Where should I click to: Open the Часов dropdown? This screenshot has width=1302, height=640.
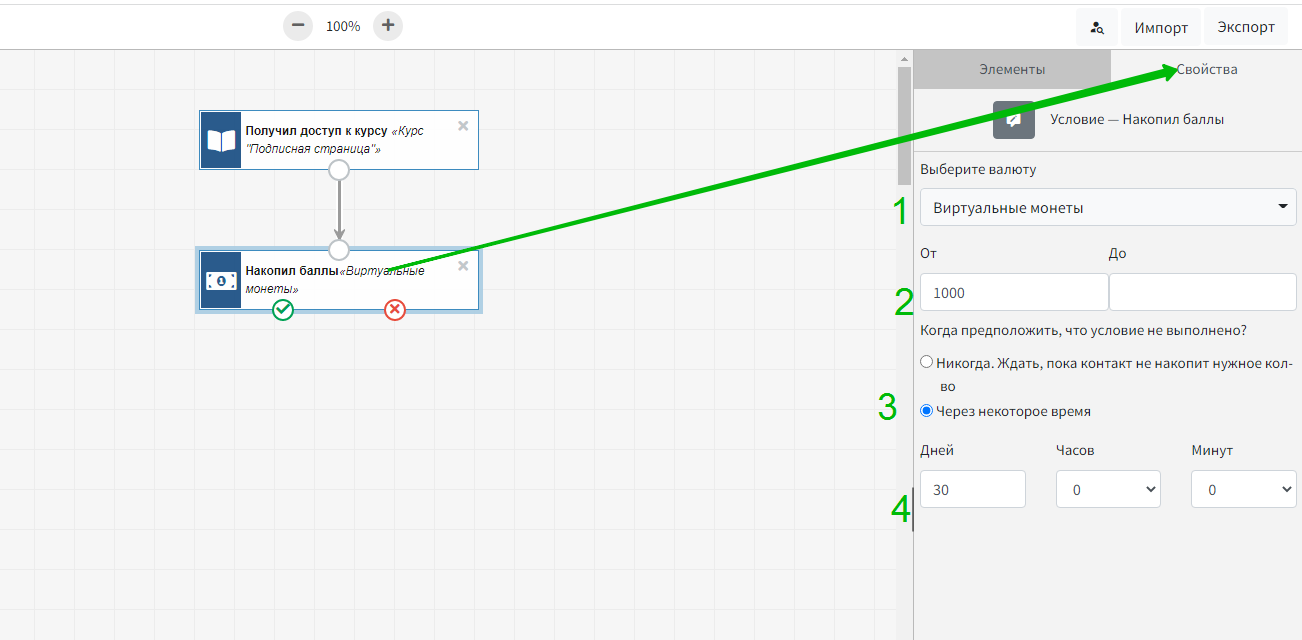[x=1108, y=490]
